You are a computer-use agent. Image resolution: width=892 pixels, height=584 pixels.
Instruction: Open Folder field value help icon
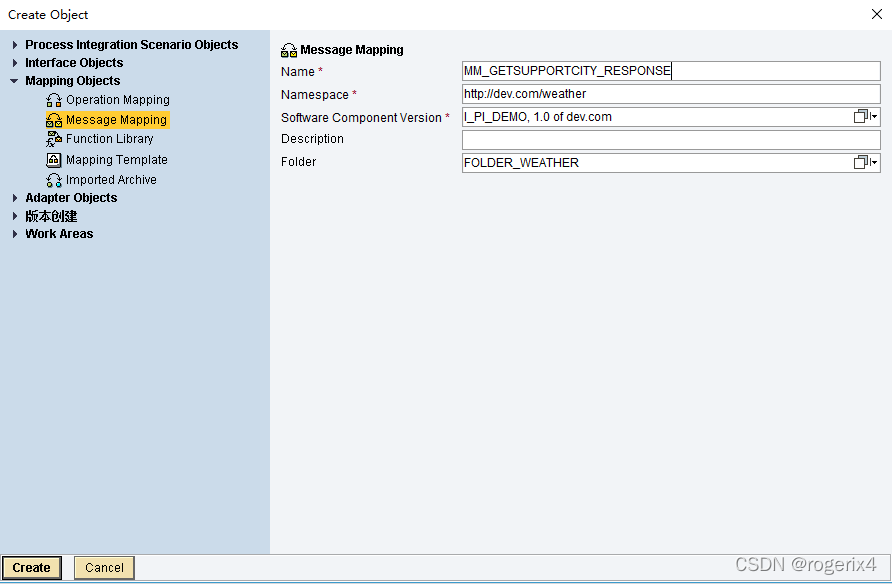click(x=865, y=163)
